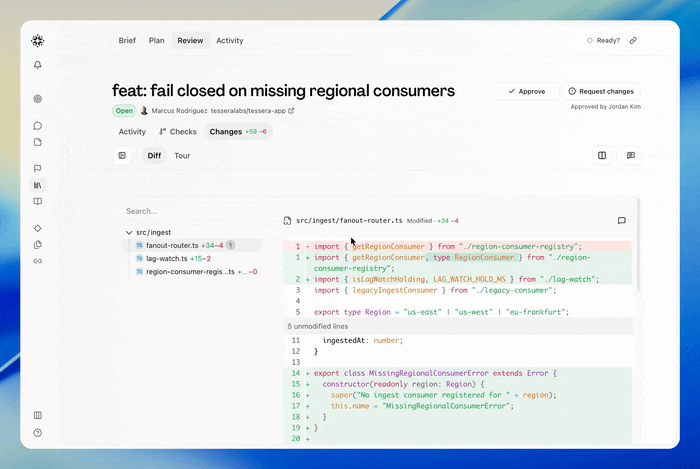Open comment icon on fanout-router.ts header
Viewport: 700px width, 469px height.
[621, 220]
